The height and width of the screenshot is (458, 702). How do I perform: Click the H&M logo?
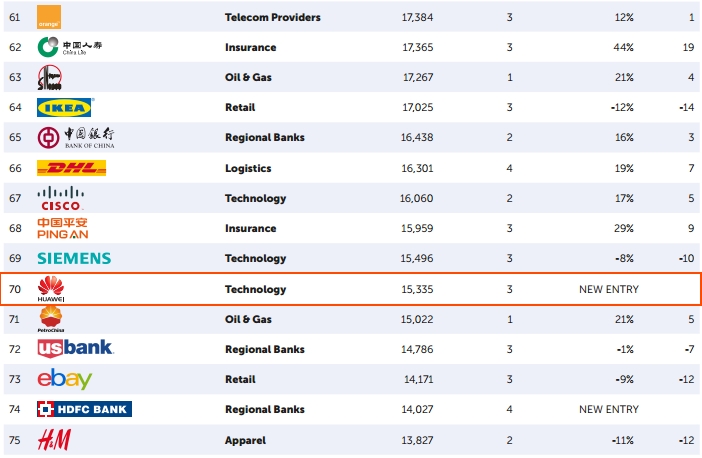[x=54, y=440]
